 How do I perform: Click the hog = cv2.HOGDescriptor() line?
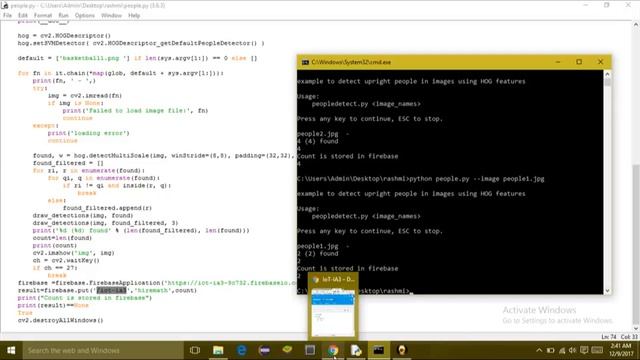tap(64, 36)
